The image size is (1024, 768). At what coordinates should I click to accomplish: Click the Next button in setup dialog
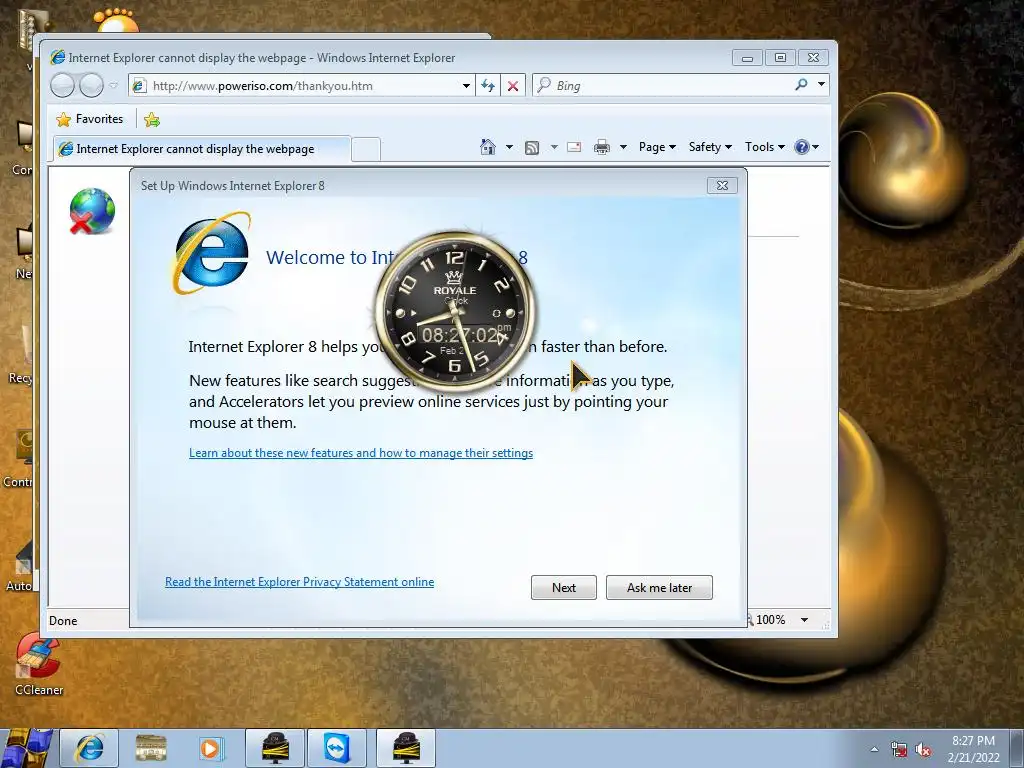pos(564,587)
